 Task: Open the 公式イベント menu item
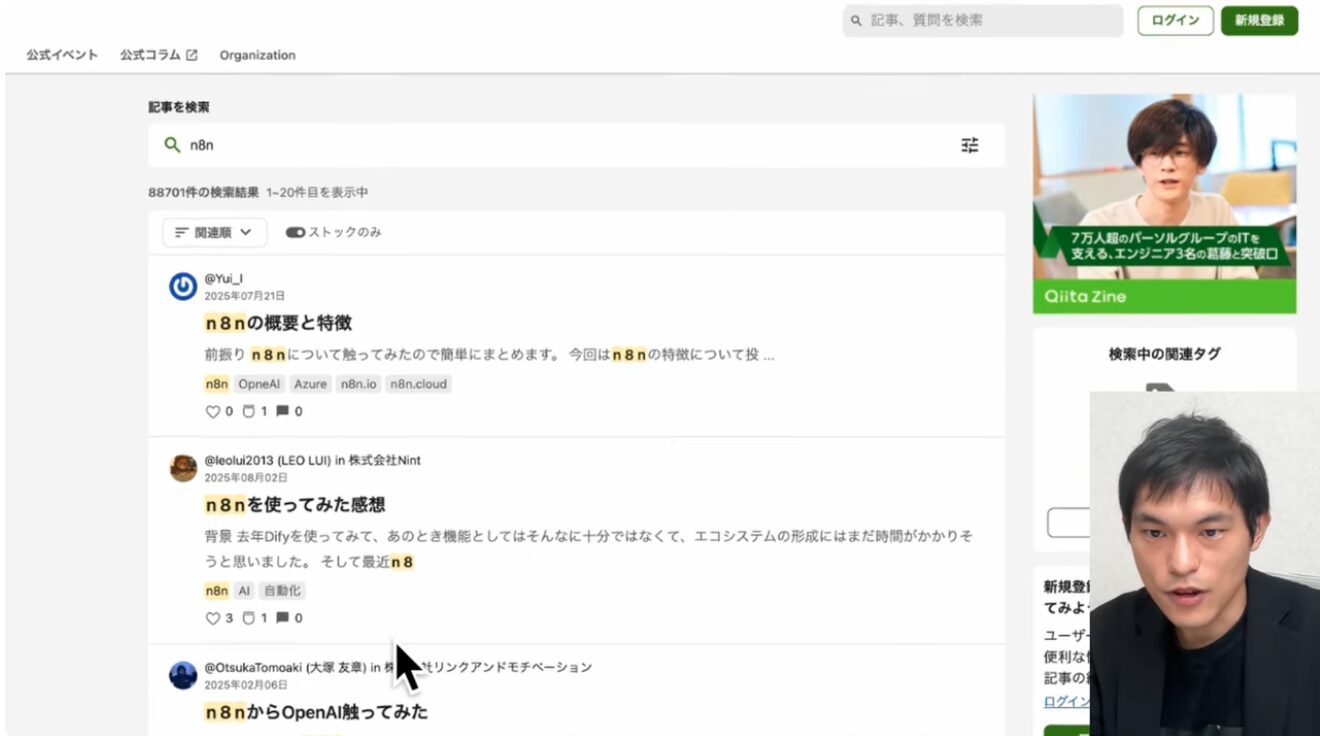(62, 55)
